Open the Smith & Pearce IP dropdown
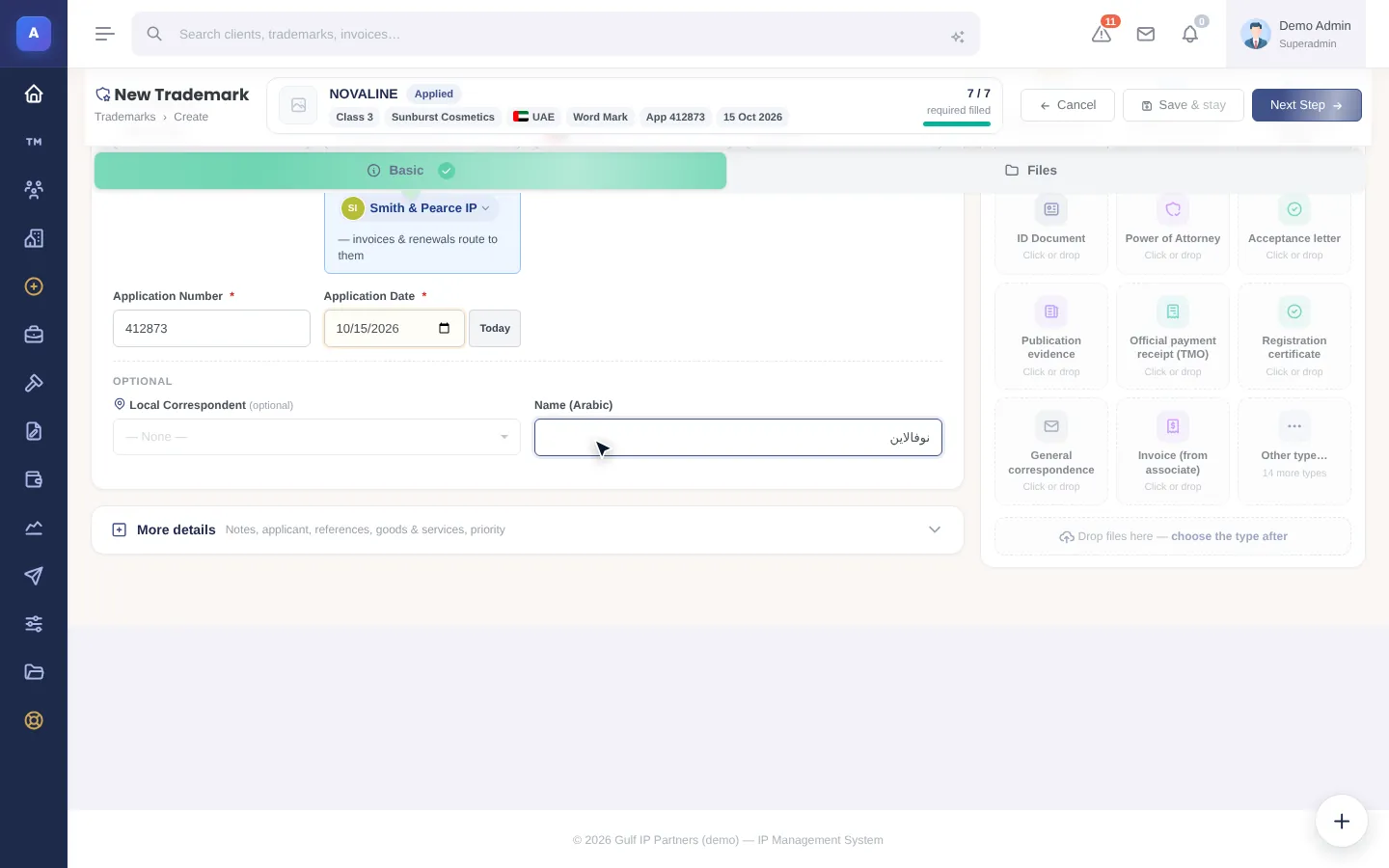1389x868 pixels. coord(420,208)
